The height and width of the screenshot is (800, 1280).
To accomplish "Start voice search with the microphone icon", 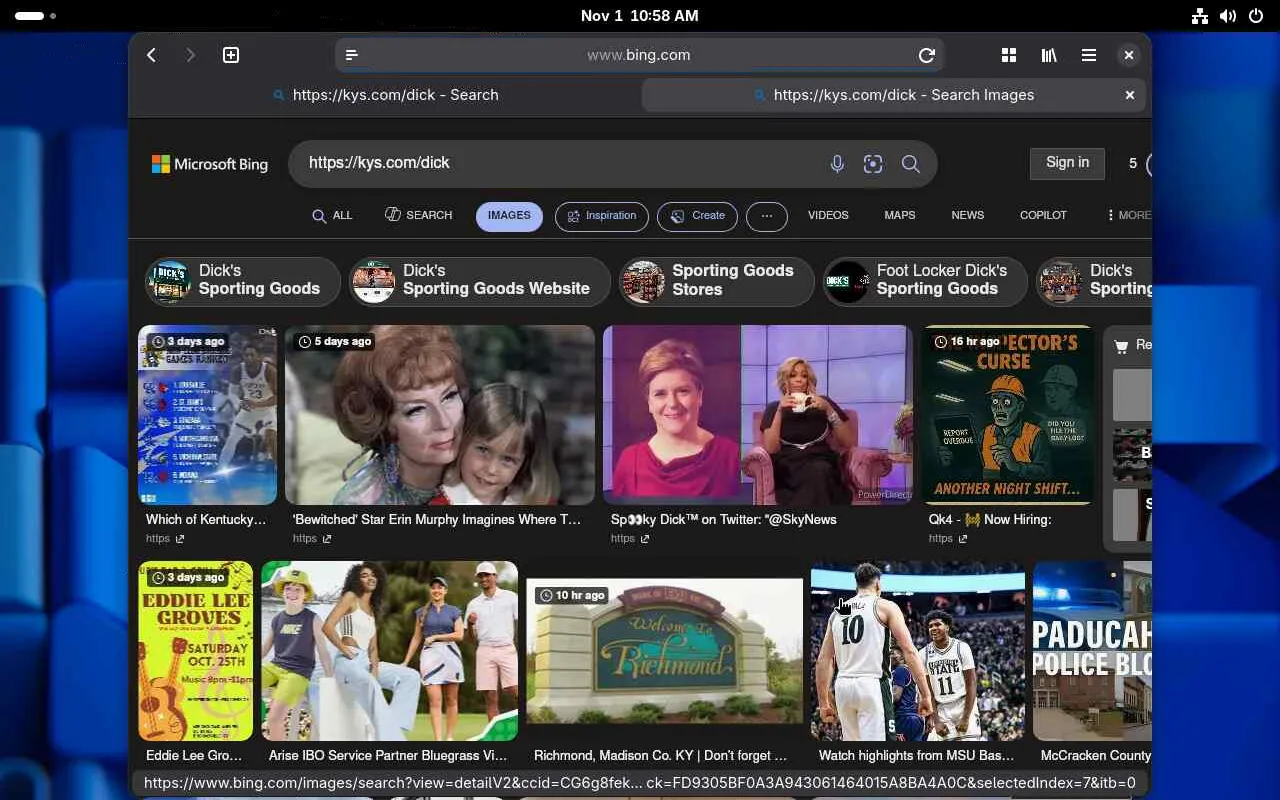I will (837, 164).
